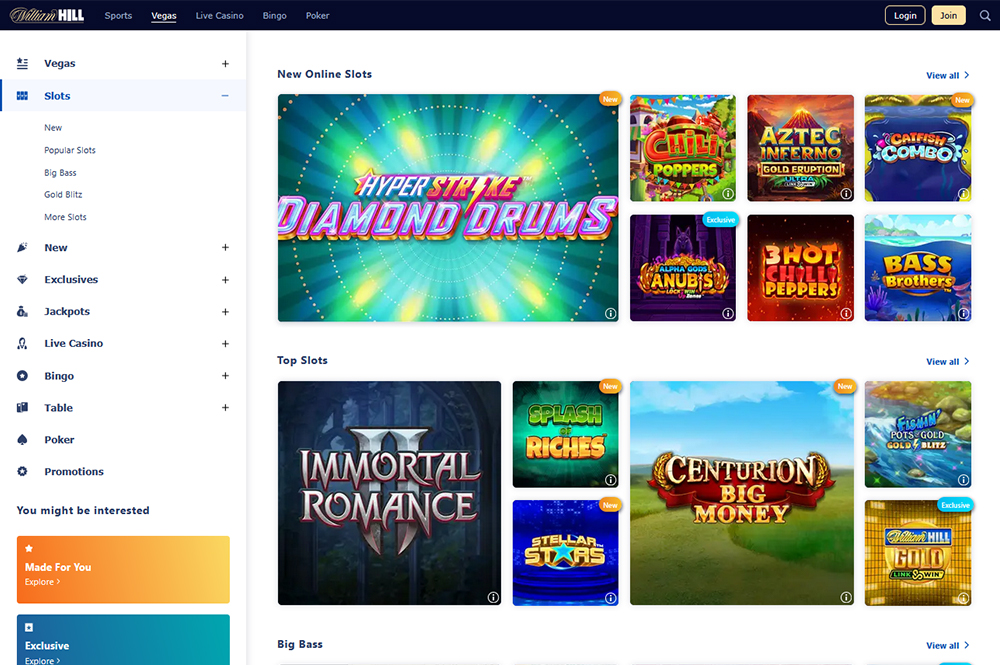The image size is (1000, 665).
Task: View all Big Bass games
Action: coord(948,645)
